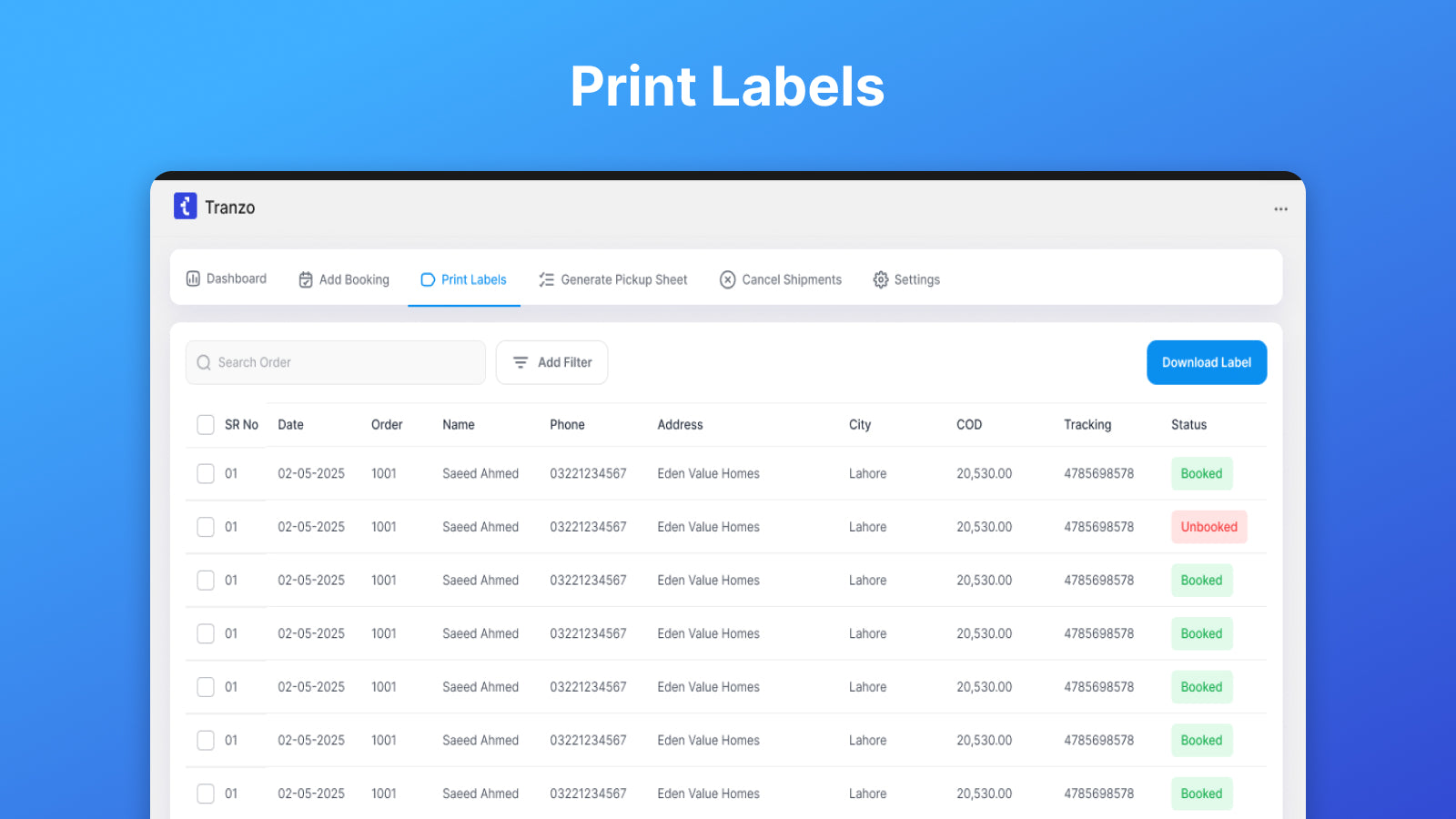Open the Dashboard tab
The height and width of the screenshot is (819, 1456).
227,278
